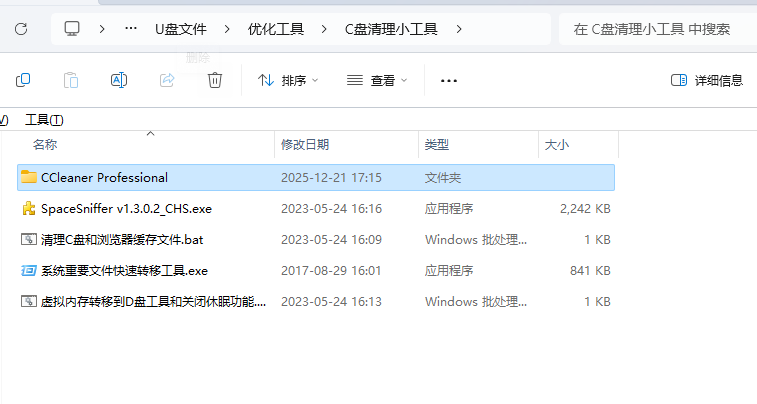Open the 排序 sort dropdown
This screenshot has height=404, width=757.
pyautogui.click(x=288, y=81)
